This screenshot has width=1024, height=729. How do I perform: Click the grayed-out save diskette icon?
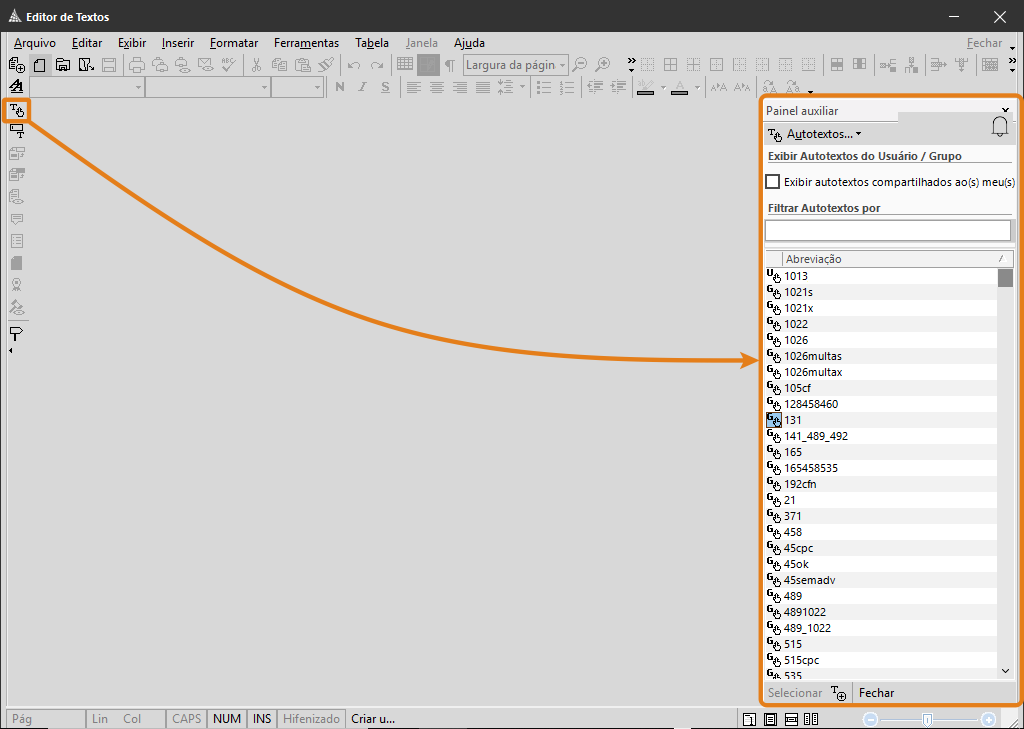[x=108, y=65]
